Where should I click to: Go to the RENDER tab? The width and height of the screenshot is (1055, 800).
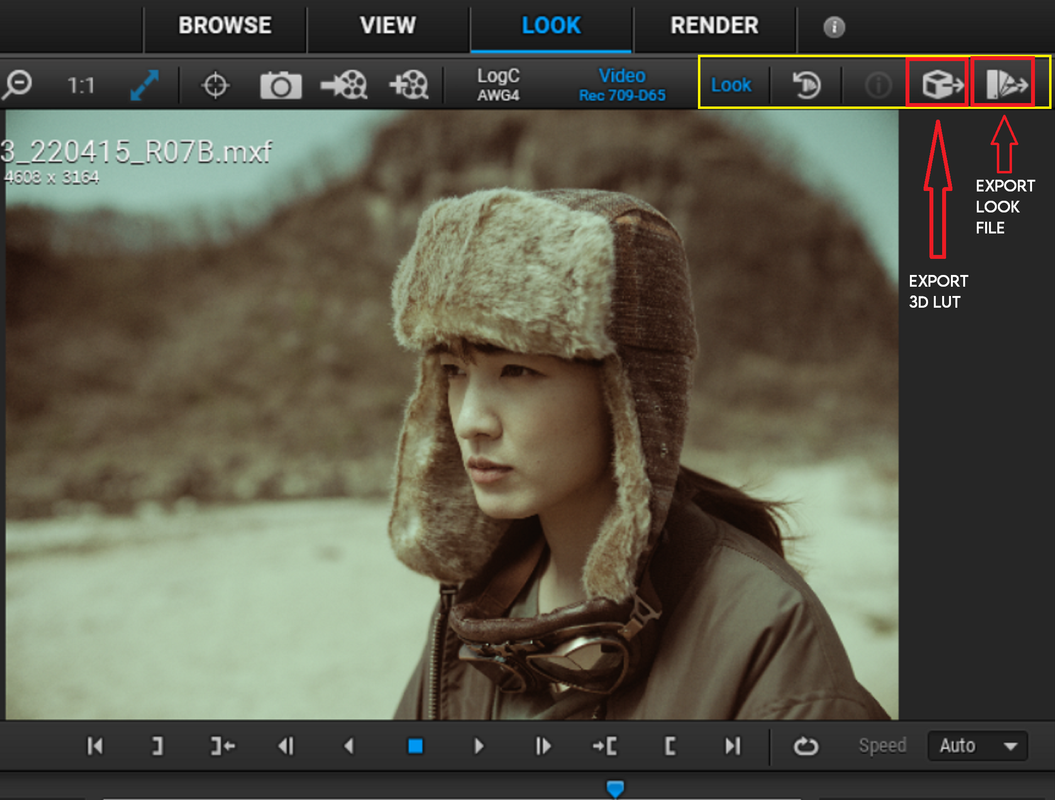pyautogui.click(x=714, y=26)
